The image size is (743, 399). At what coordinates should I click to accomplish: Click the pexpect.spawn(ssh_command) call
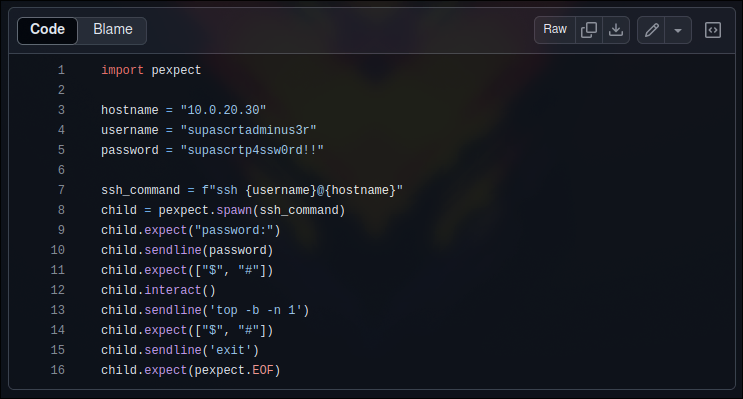252,210
